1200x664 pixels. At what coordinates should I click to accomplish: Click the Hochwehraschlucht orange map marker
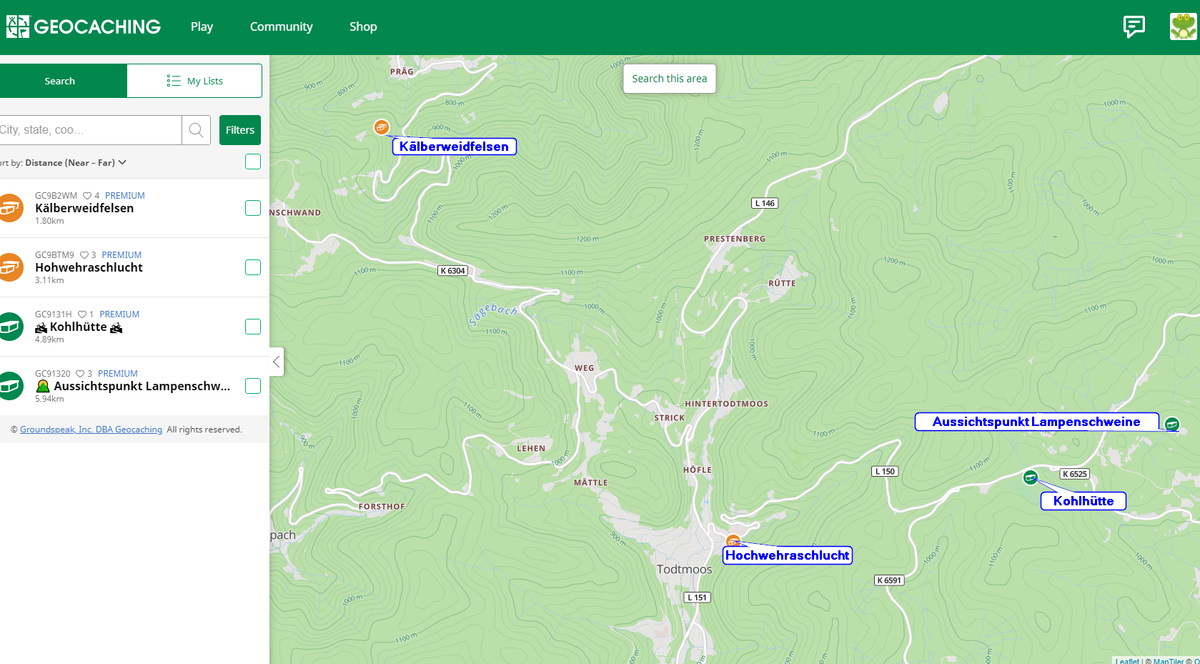[733, 541]
